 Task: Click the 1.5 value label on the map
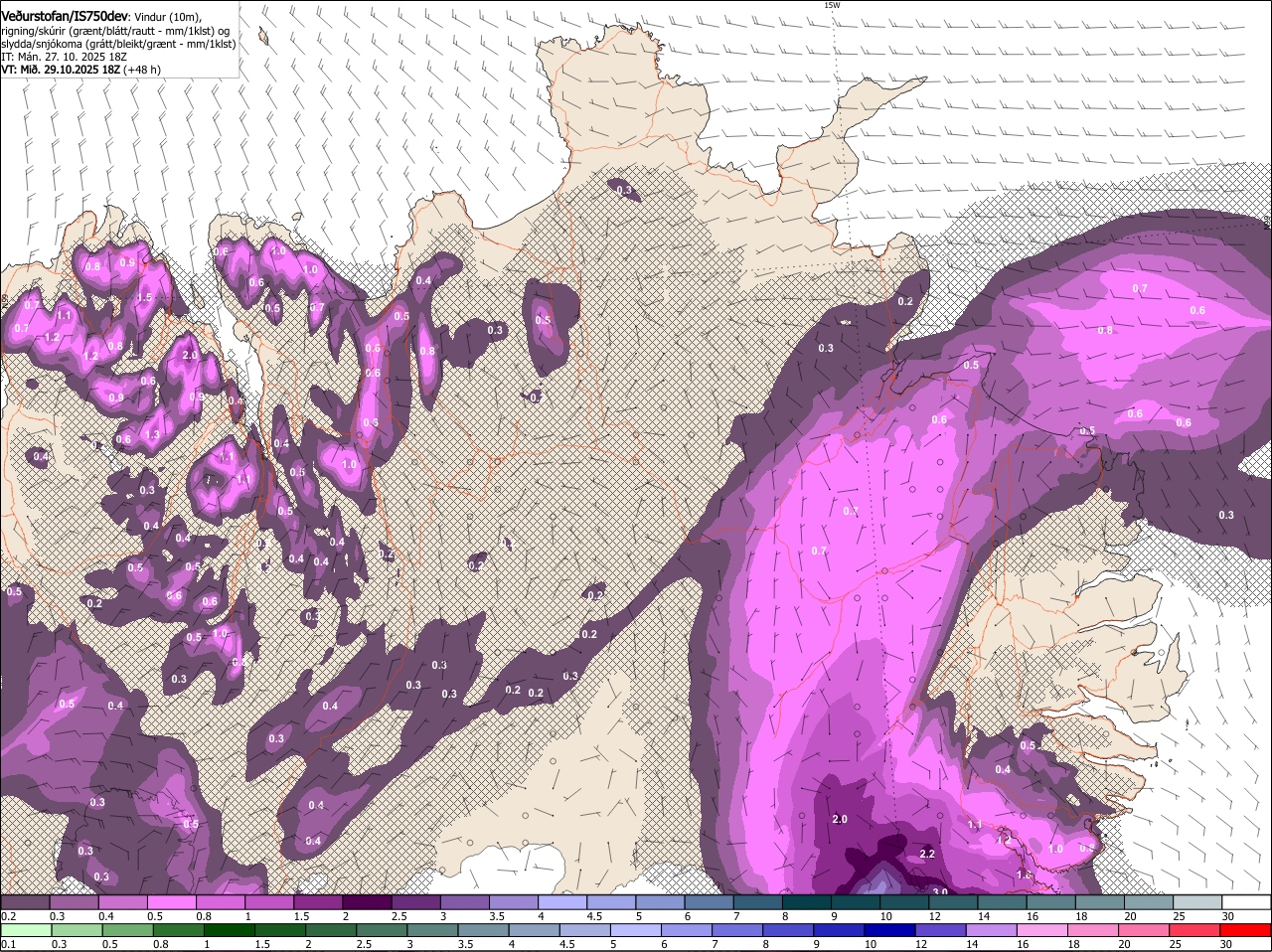[x=144, y=297]
